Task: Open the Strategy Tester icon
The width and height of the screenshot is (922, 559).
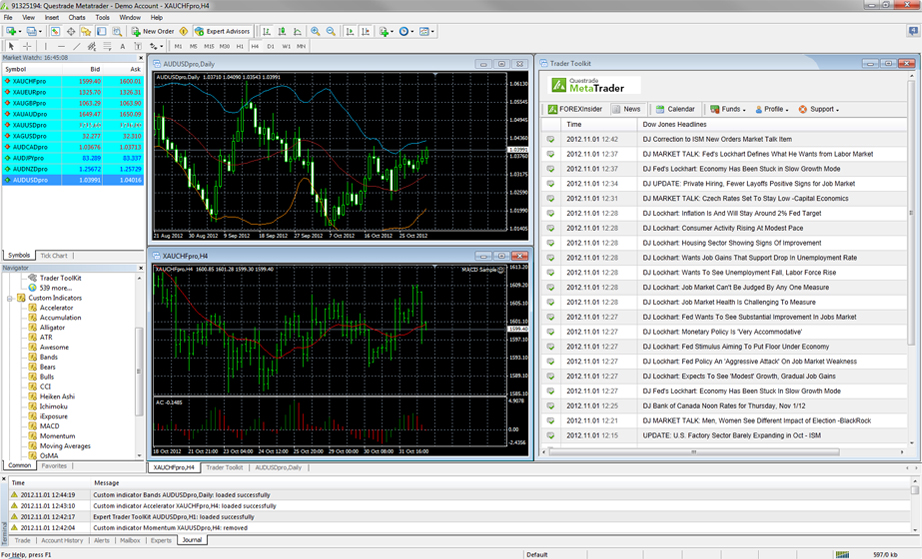Action: click(117, 31)
